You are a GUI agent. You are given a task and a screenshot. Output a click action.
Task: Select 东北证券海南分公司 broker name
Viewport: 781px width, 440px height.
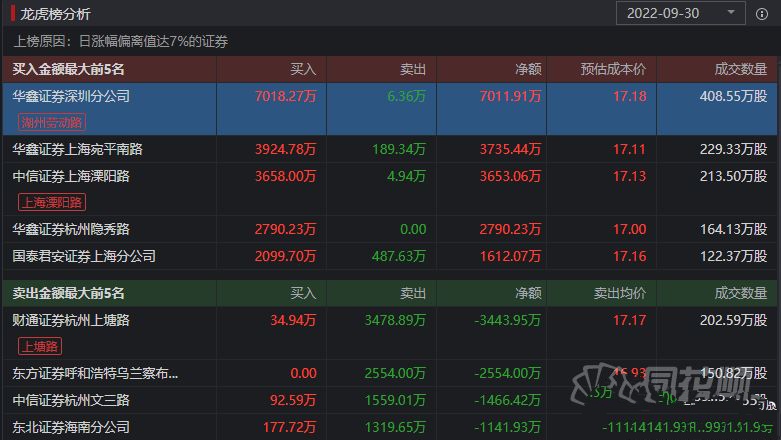pos(71,427)
